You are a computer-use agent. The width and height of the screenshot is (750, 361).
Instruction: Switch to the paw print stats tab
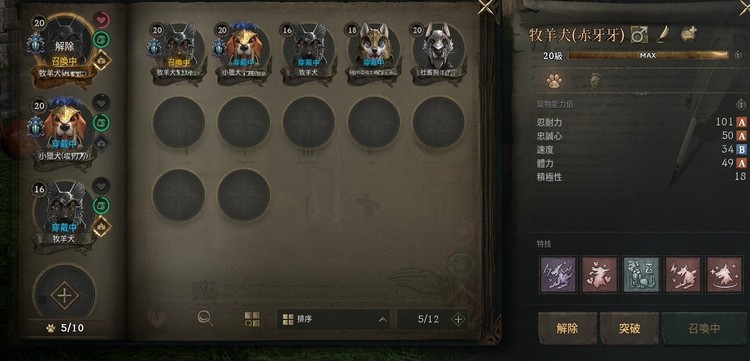(554, 82)
